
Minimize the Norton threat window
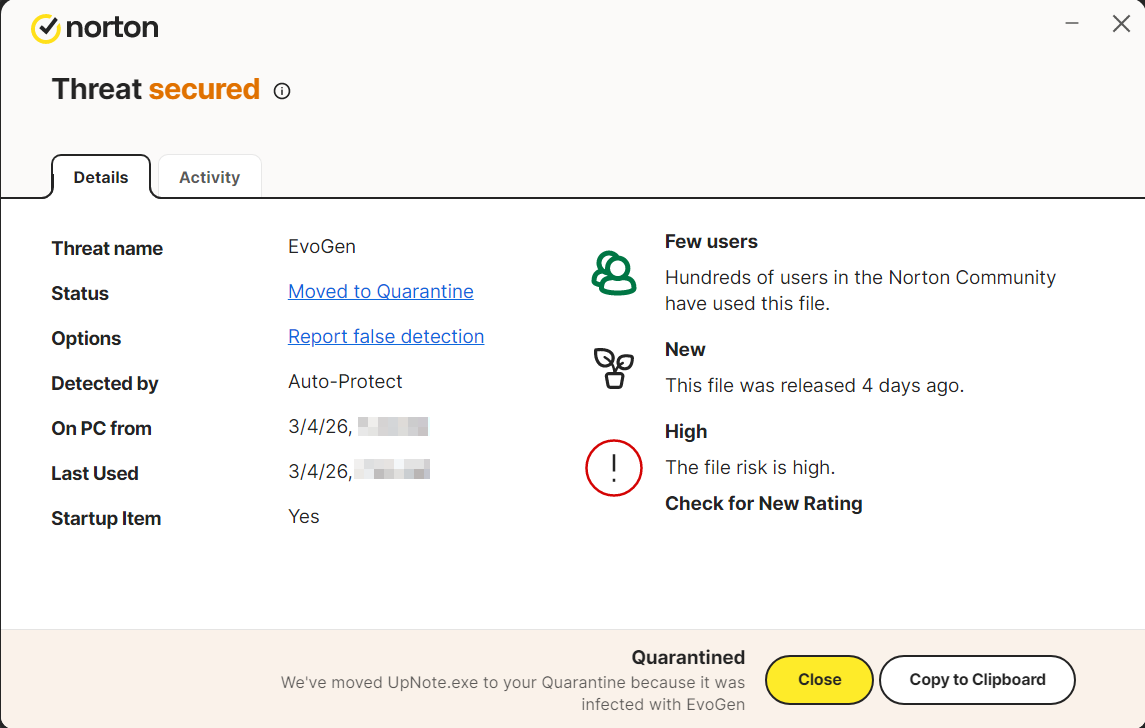point(1072,24)
